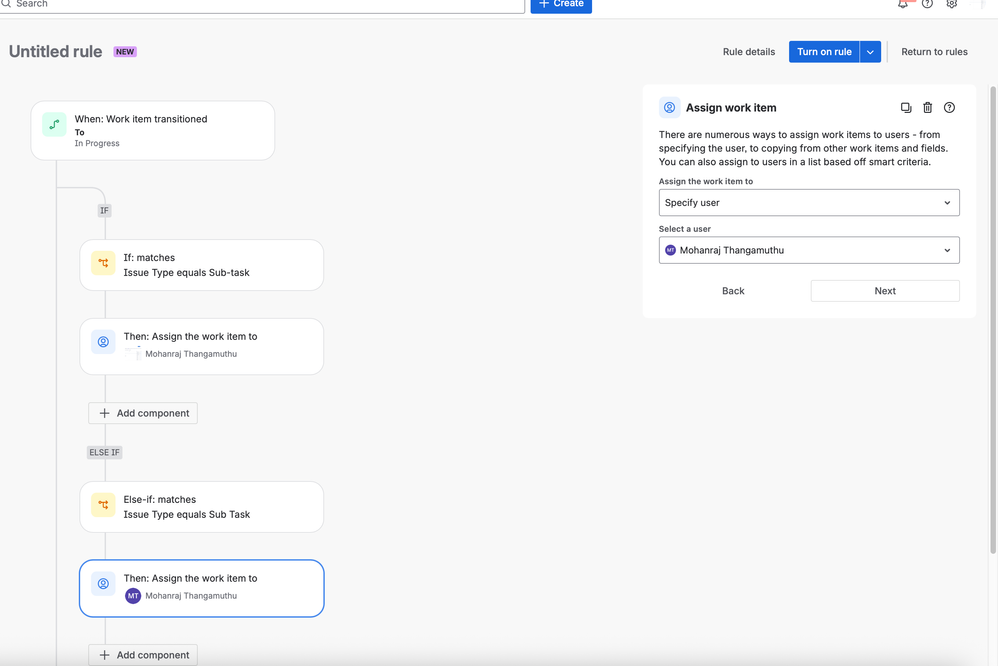Click the condition icon in If: matches card

(x=103, y=263)
